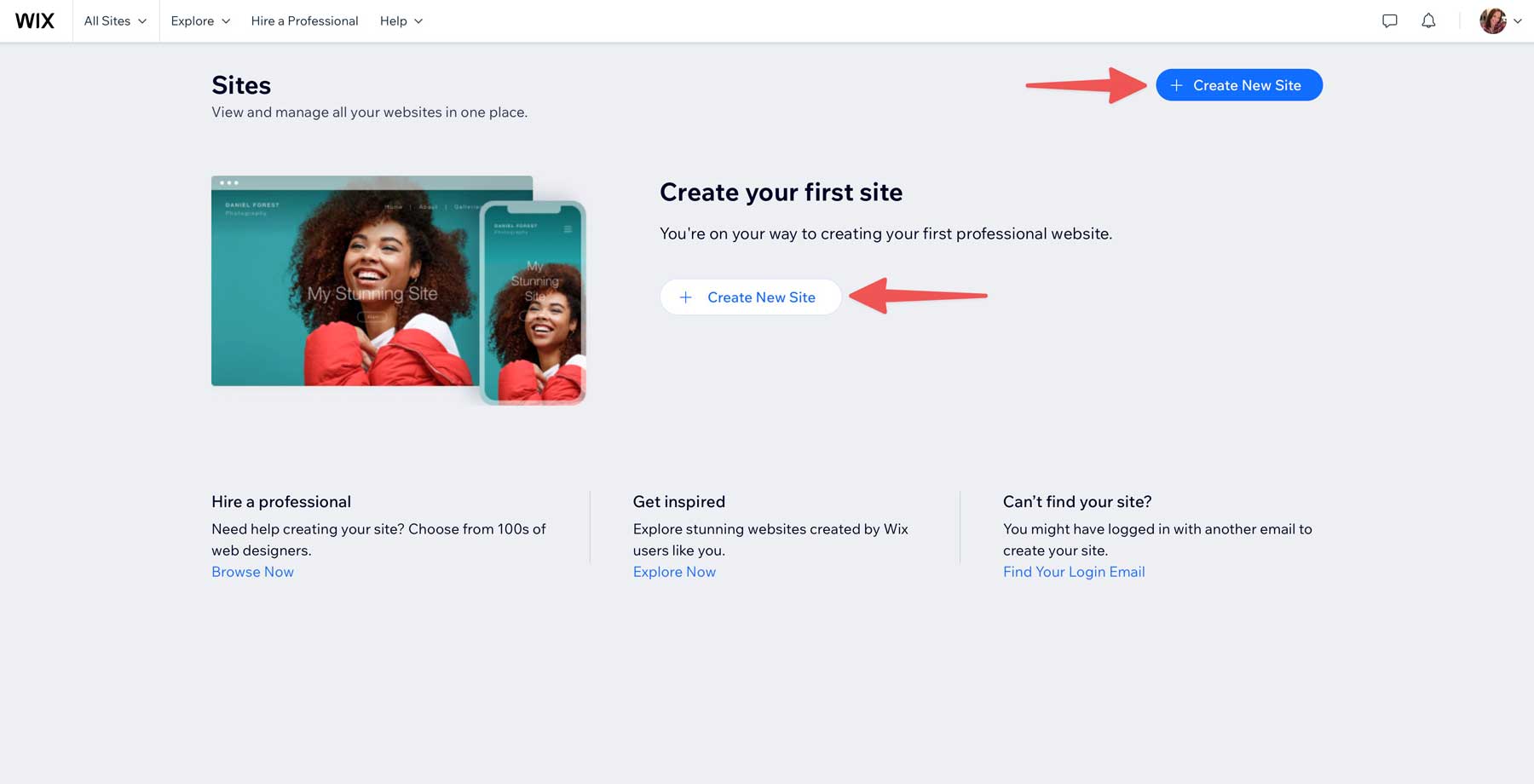Click the white Create New Site button
Screen dimensions: 1534x784
751,297
